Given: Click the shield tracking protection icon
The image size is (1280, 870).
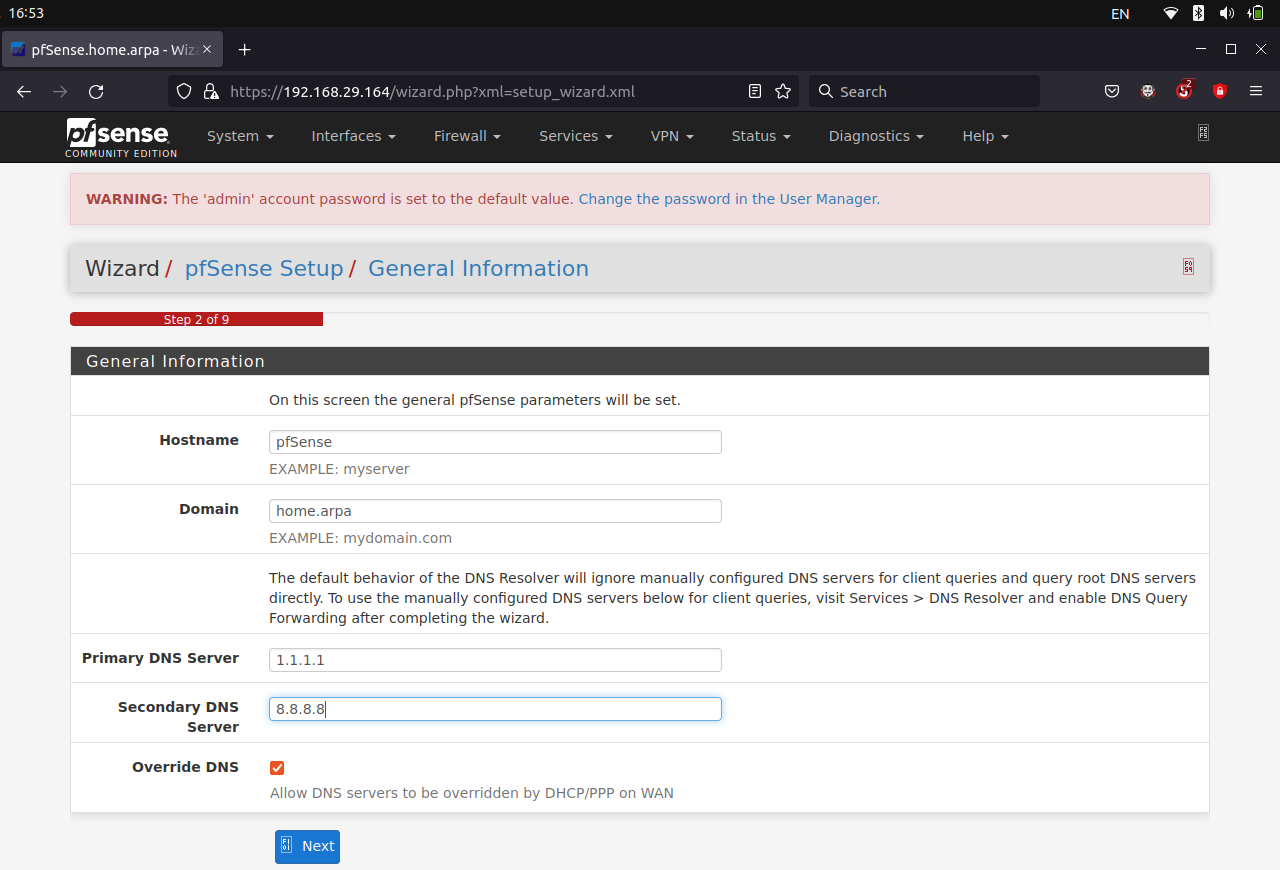Looking at the screenshot, I should pyautogui.click(x=184, y=91).
